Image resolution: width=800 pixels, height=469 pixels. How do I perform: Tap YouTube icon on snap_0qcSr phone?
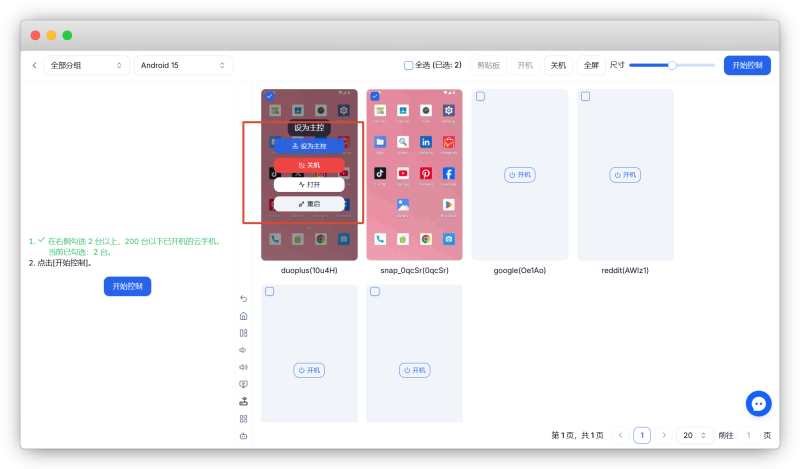[x=403, y=174]
